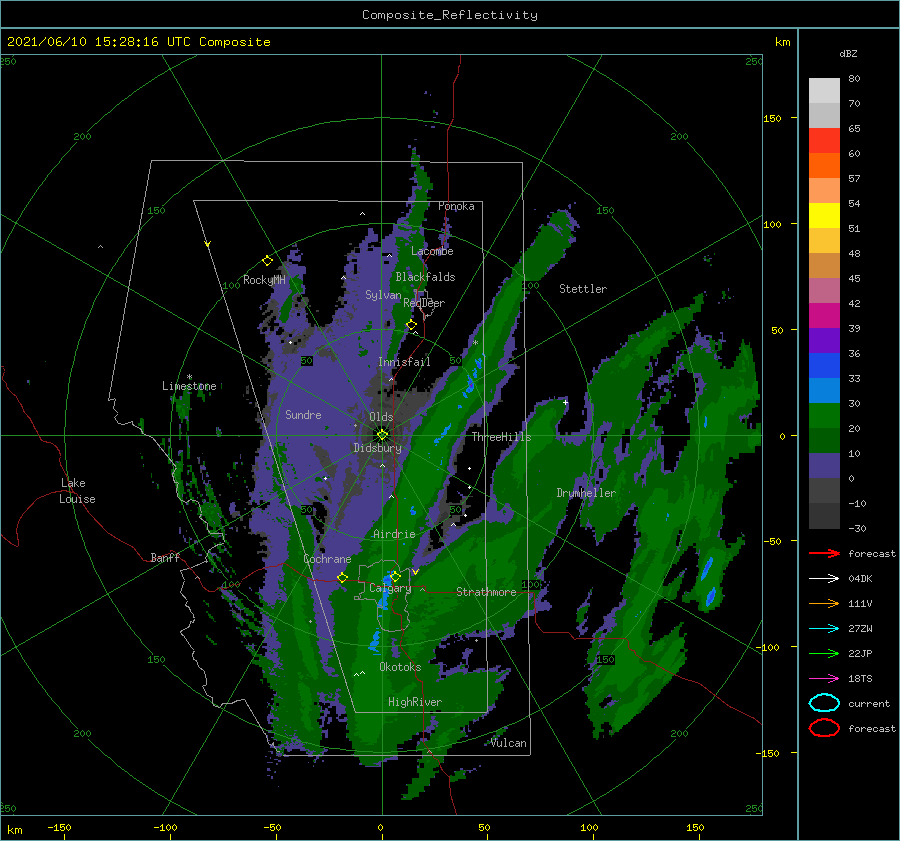Click the Banff label on map
Image resolution: width=900 pixels, height=841 pixels.
[165, 557]
